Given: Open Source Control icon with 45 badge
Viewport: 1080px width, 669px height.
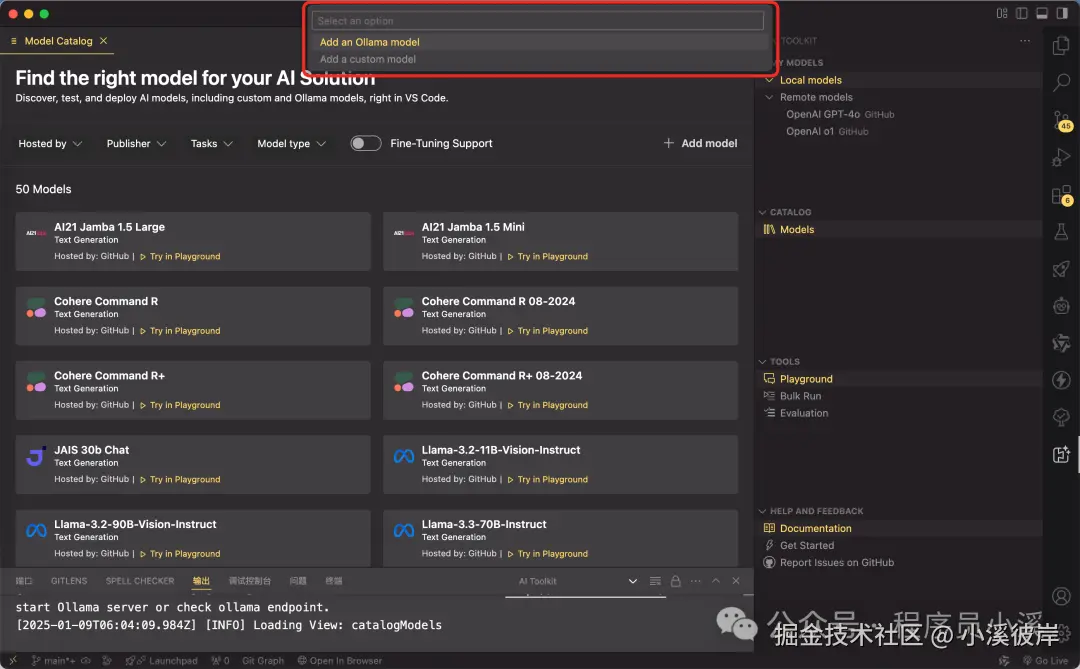Looking at the screenshot, I should (x=1061, y=121).
